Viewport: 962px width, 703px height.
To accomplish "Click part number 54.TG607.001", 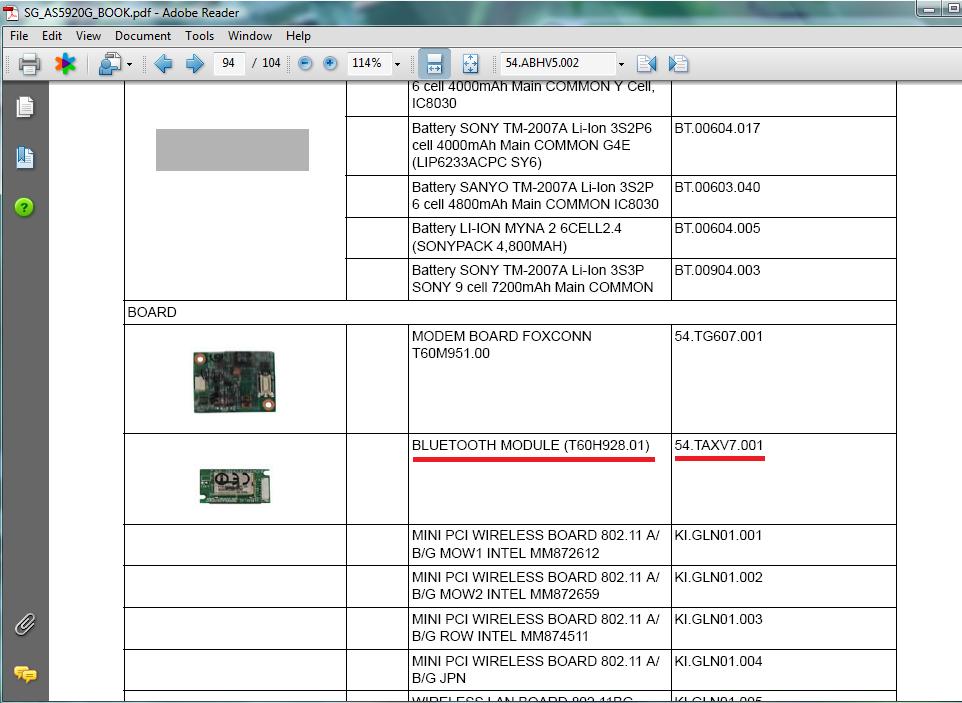I will (x=718, y=336).
